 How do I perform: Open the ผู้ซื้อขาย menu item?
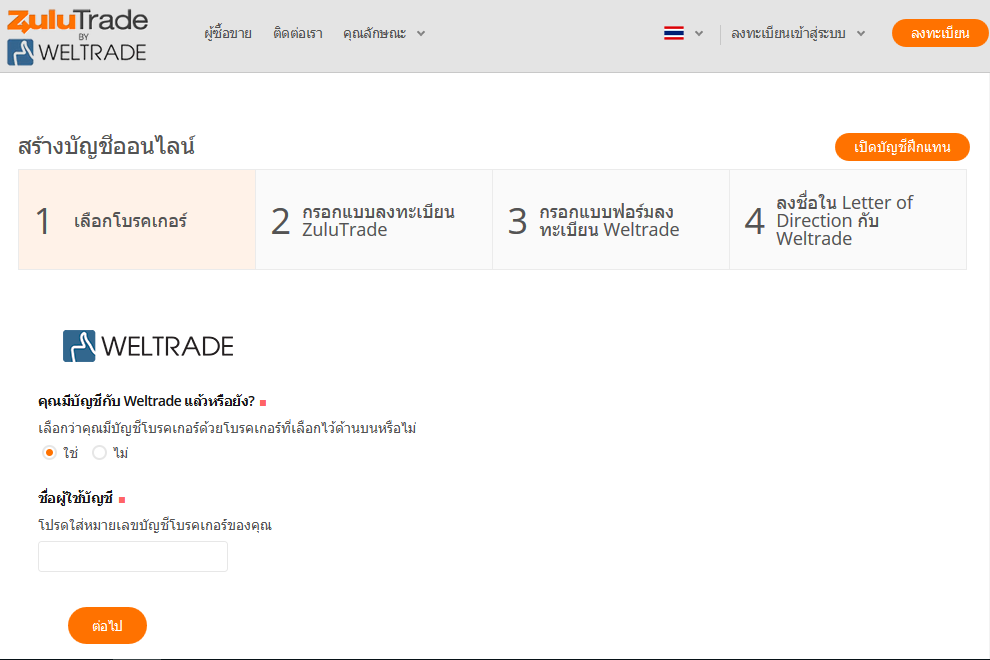click(x=228, y=33)
